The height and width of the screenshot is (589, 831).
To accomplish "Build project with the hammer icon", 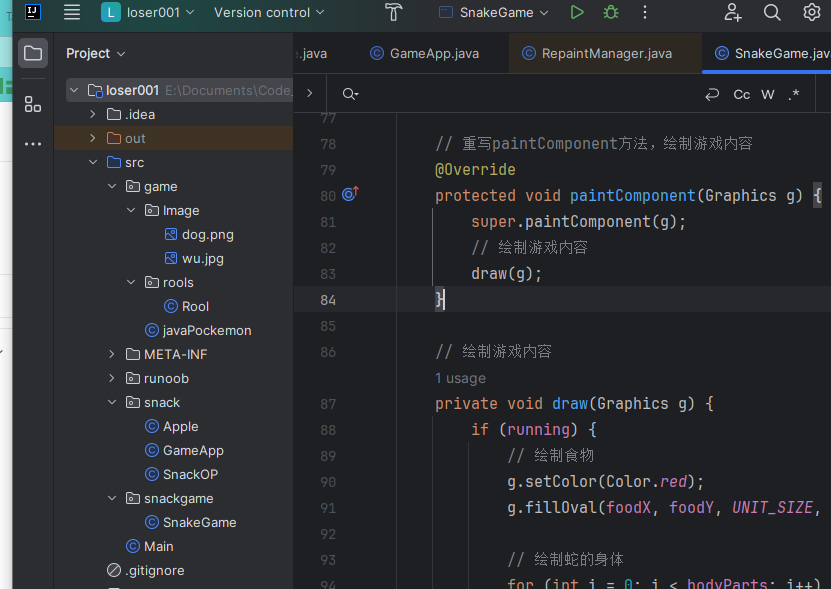I will 393,12.
